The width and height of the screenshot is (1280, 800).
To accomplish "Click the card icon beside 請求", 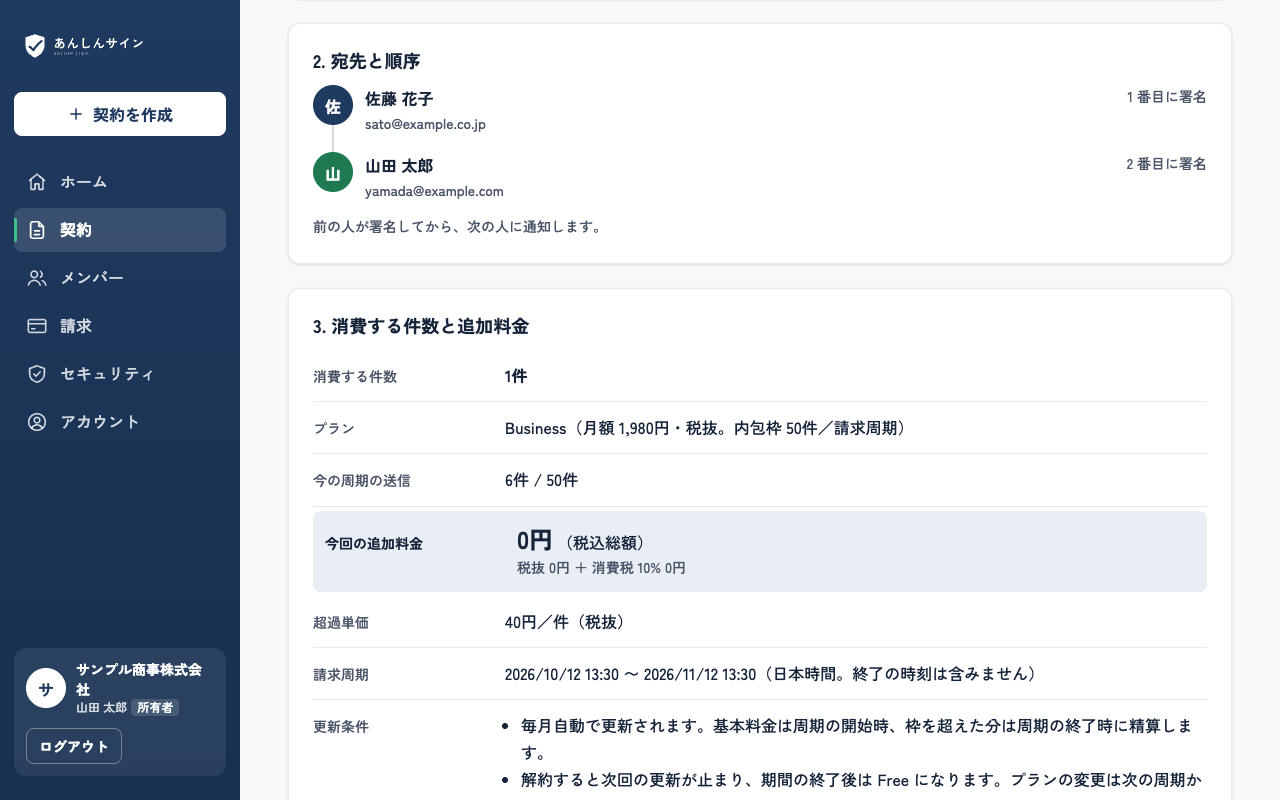I will (x=37, y=326).
